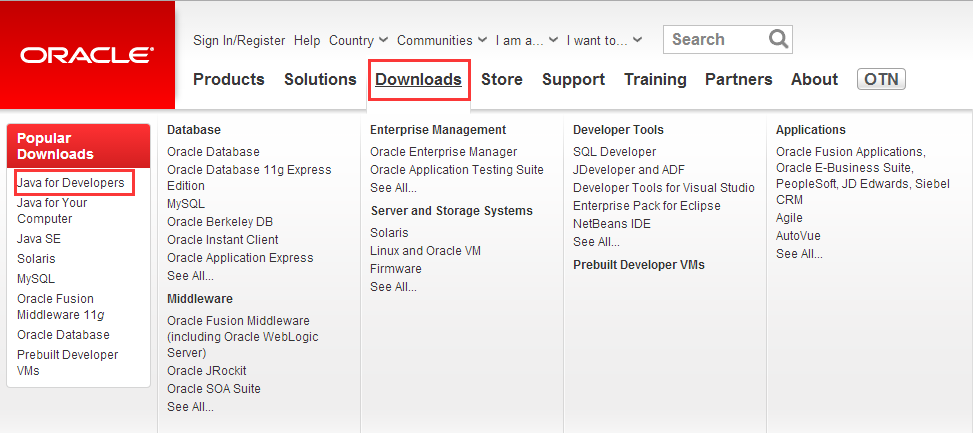973x433 pixels.
Task: Click Solaris under Popular Downloads
Action: pos(36,259)
